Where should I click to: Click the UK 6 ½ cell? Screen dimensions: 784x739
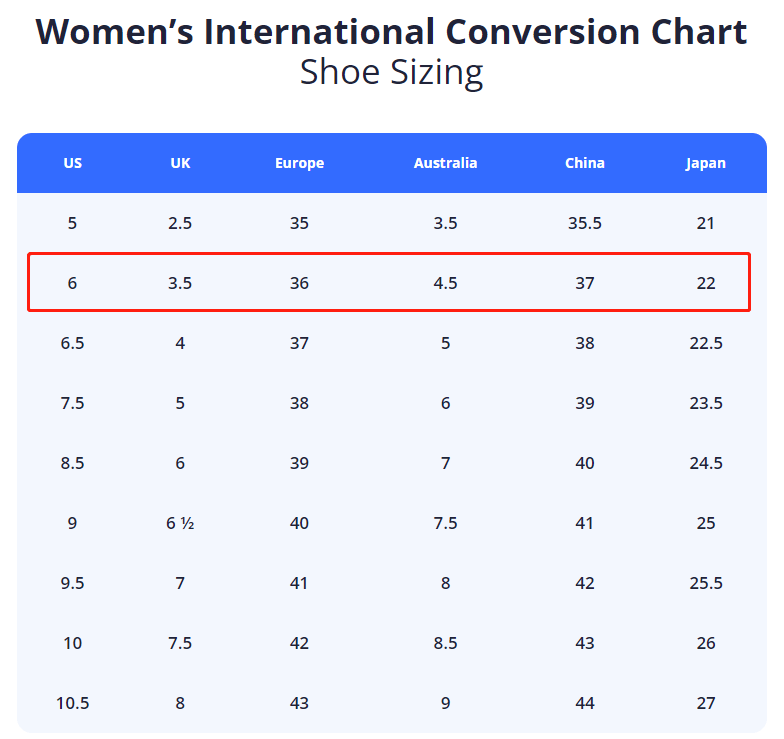180,523
